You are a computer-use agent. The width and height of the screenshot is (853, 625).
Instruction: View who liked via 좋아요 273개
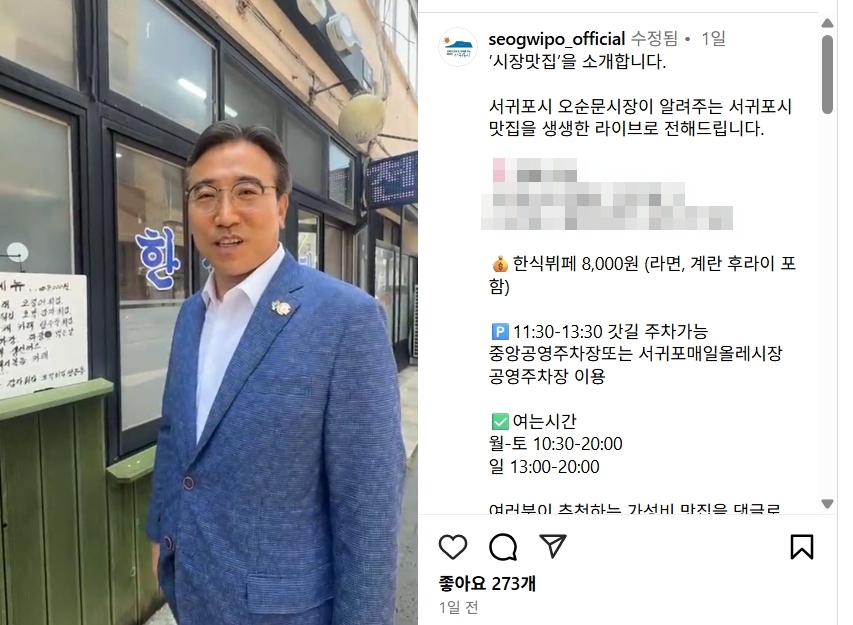pos(487,584)
